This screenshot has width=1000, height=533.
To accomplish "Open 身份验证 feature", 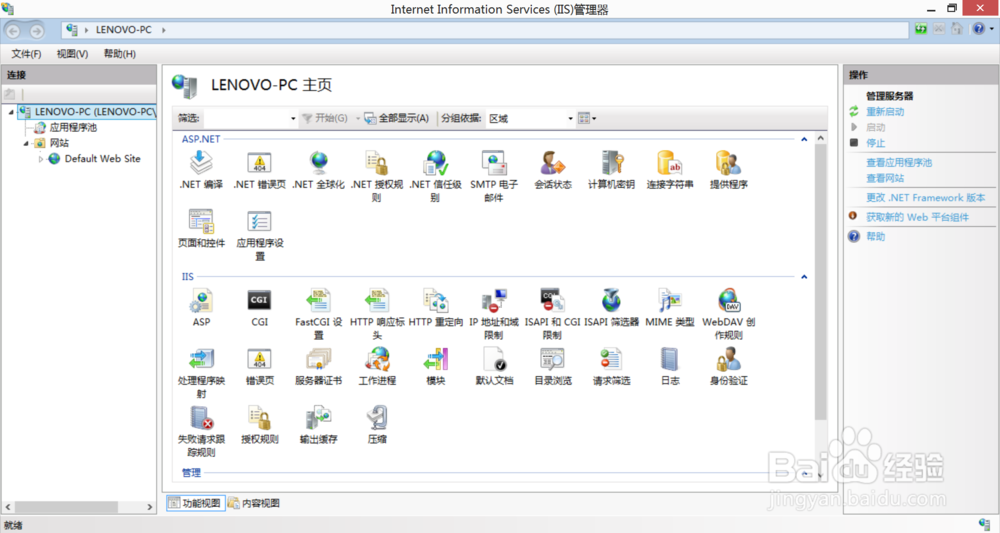I will pos(728,366).
